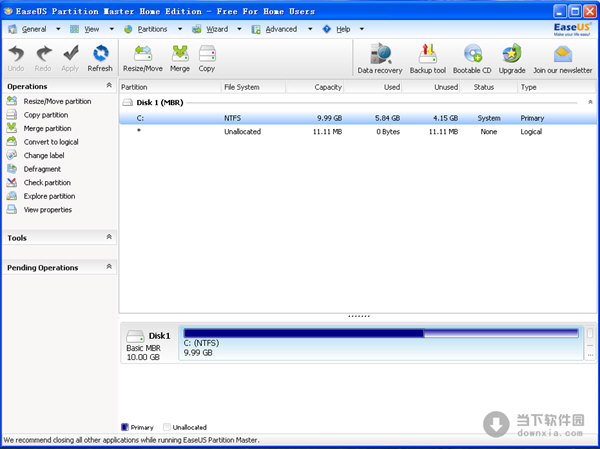This screenshot has width=600, height=449.
Task: Open Join our newsletter
Action: tap(562, 59)
